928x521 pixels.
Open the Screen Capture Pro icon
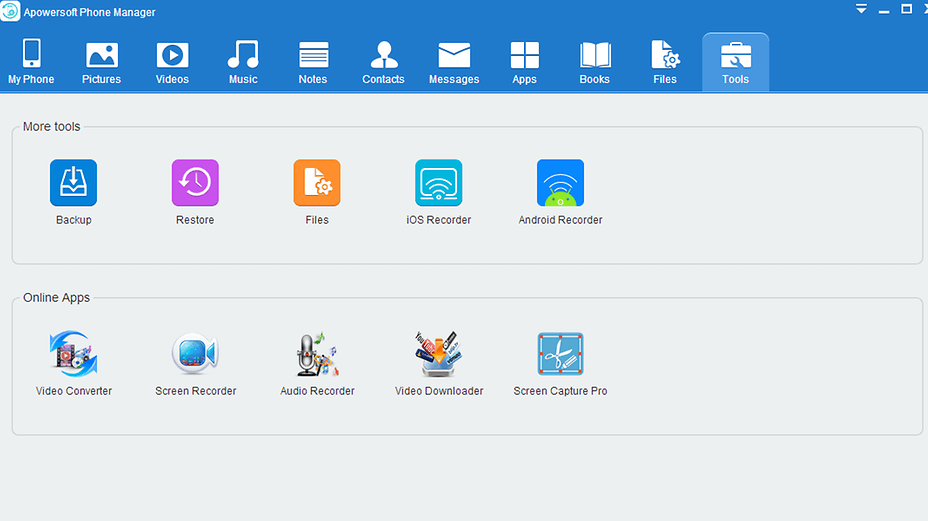(x=560, y=354)
